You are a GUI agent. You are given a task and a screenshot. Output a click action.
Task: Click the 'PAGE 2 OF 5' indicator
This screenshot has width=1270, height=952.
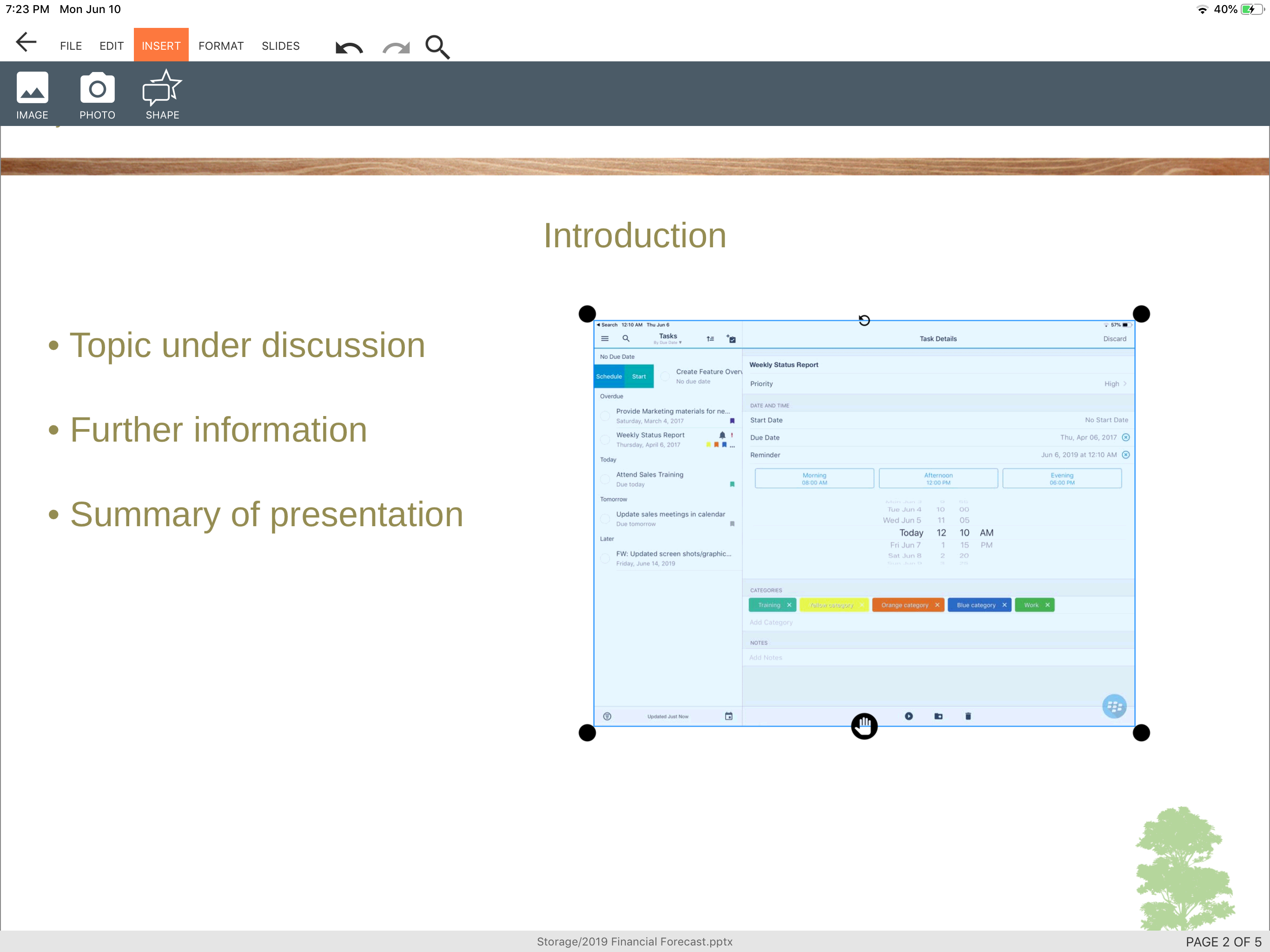pos(1224,942)
